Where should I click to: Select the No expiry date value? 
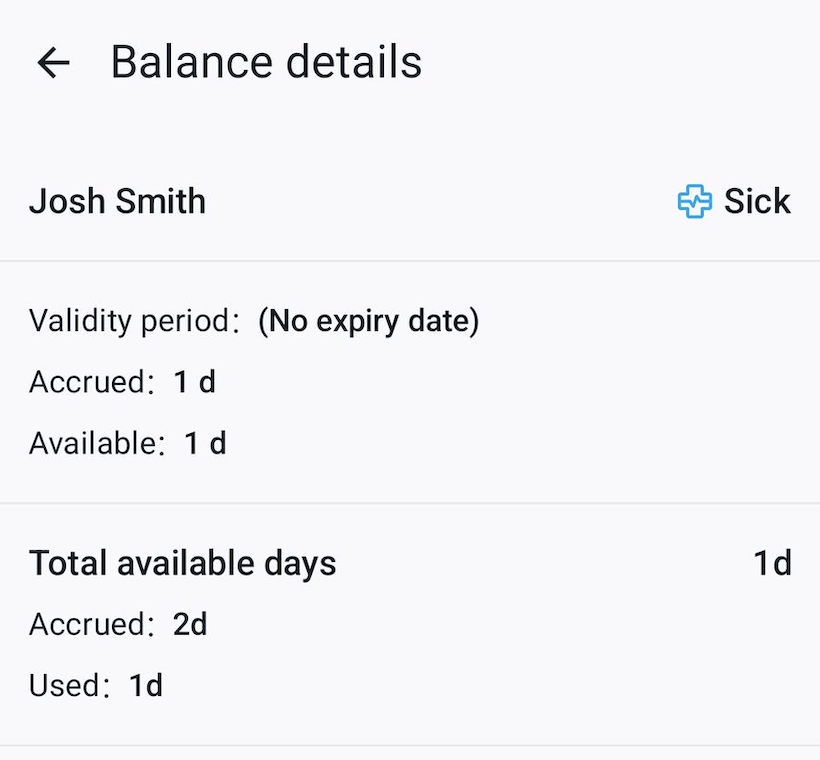click(x=369, y=321)
